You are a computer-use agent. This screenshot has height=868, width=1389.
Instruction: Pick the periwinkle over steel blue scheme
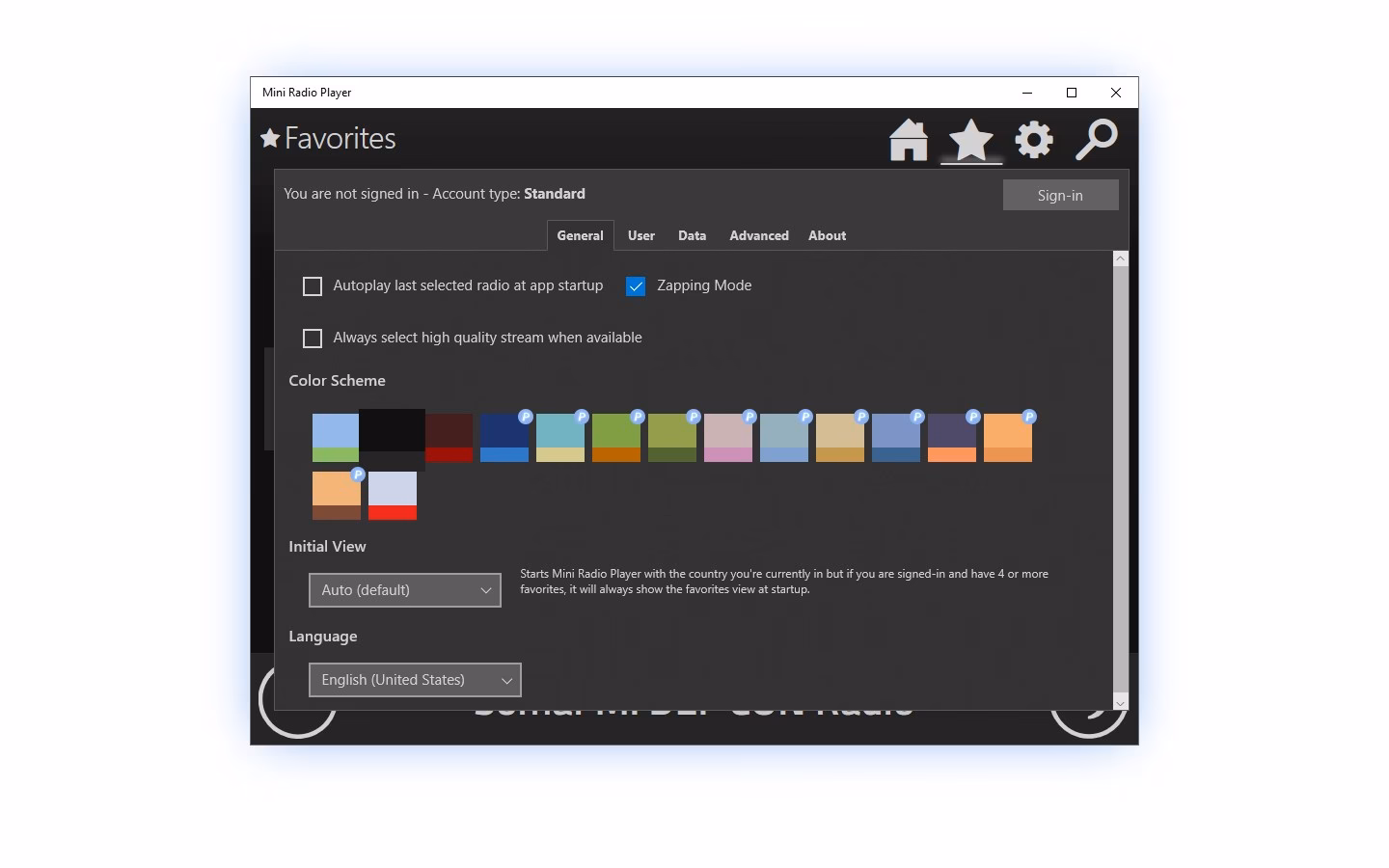coord(896,438)
